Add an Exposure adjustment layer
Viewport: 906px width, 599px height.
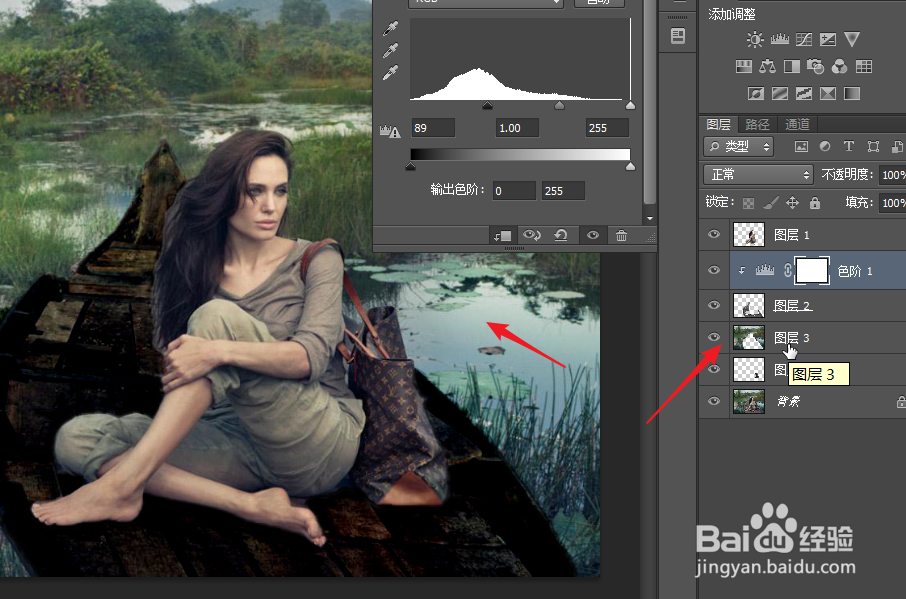point(828,39)
